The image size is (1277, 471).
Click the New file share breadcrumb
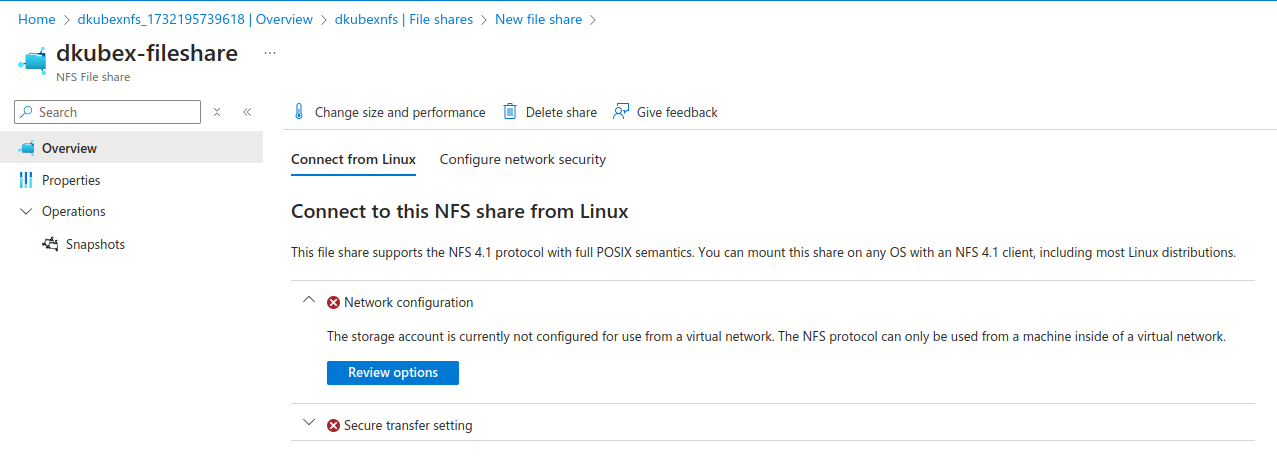(x=538, y=19)
